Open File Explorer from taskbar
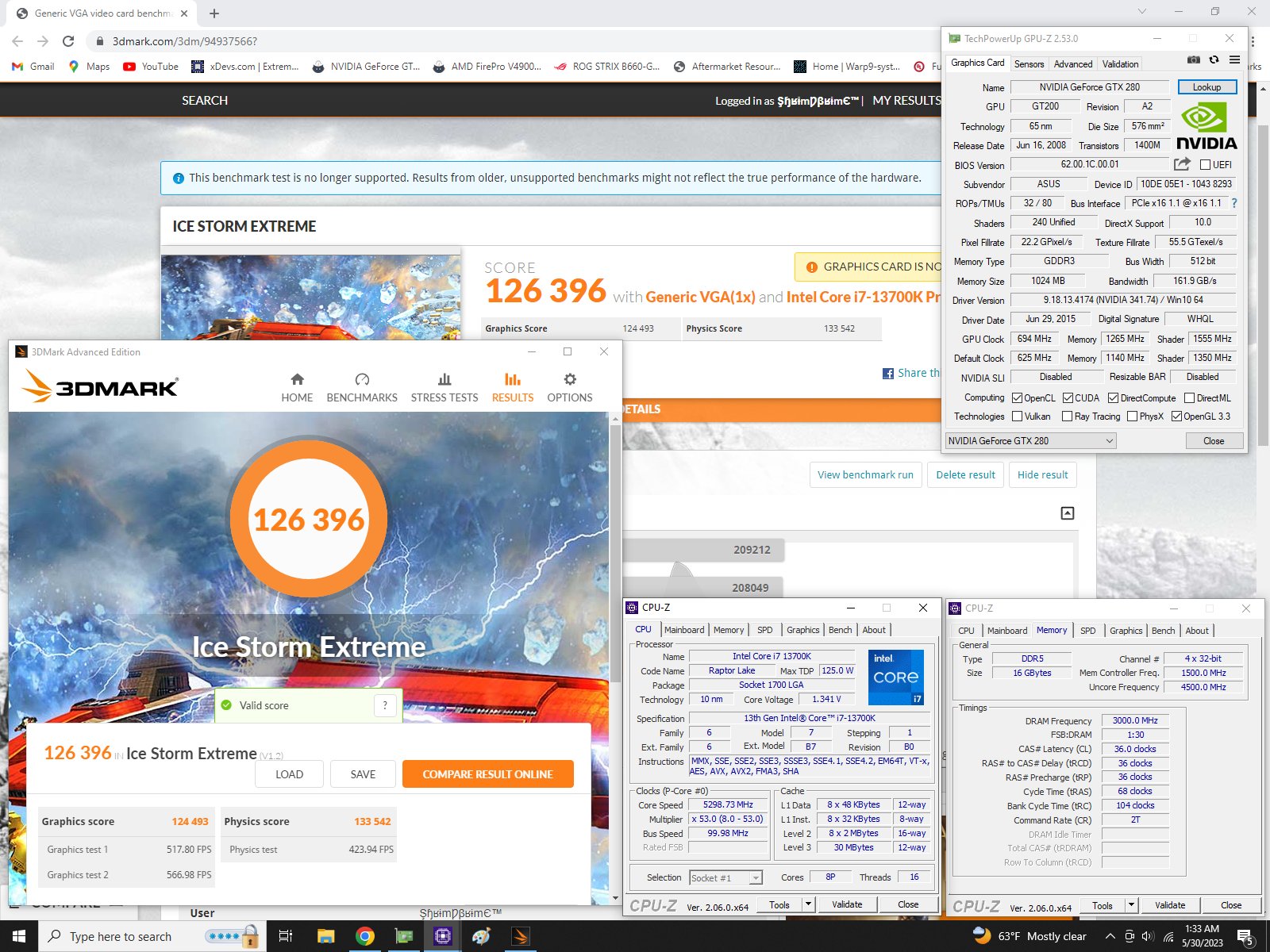1270x952 pixels. pos(325,936)
